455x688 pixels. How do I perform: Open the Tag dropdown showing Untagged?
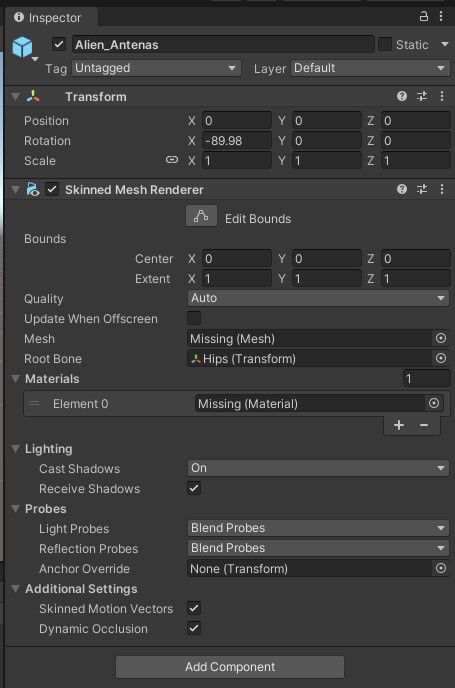pos(156,68)
